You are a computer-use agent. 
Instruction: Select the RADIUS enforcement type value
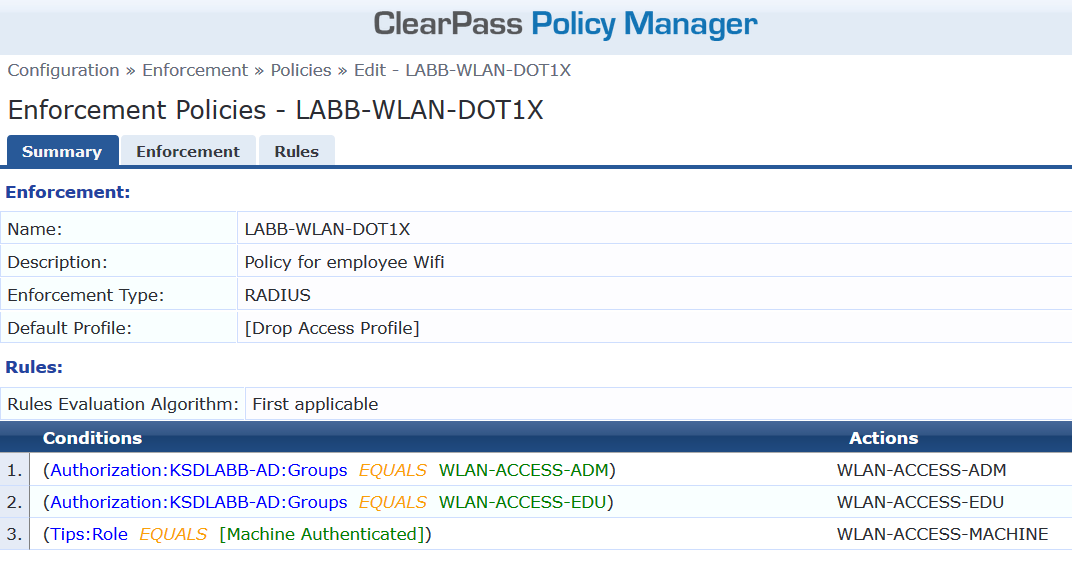[x=278, y=295]
